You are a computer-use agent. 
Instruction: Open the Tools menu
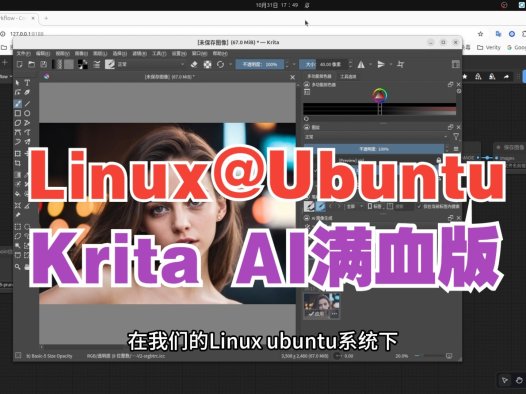pyautogui.click(x=159, y=54)
